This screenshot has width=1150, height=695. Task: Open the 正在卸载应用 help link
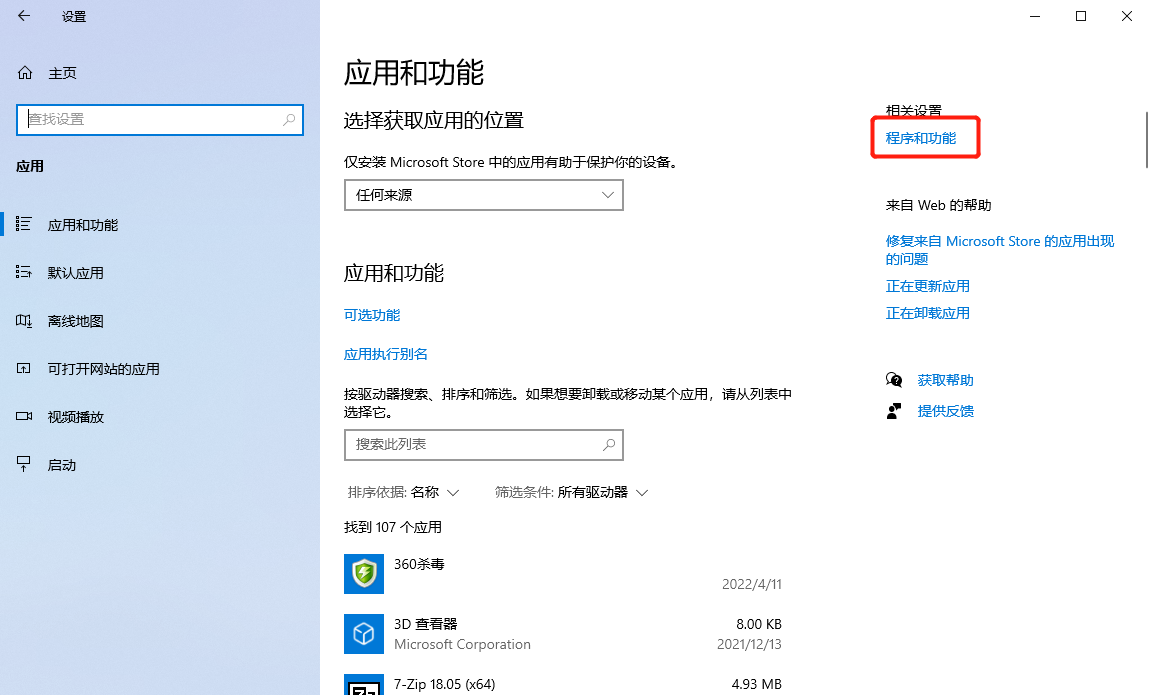(x=928, y=313)
